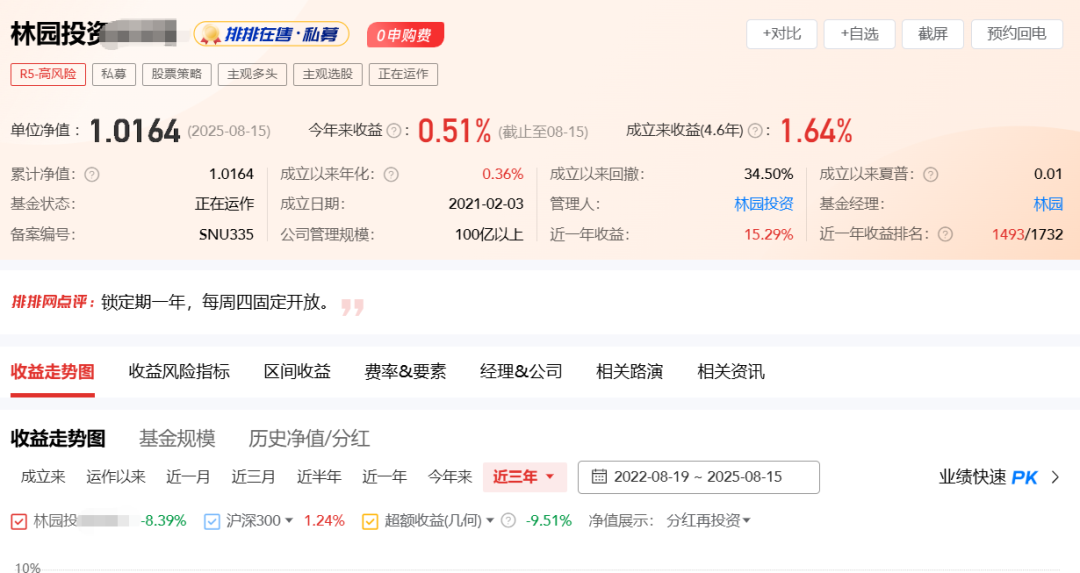Open the 超额收益(几何) dropdown arrow
This screenshot has height=573, width=1080.
pyautogui.click(x=490, y=521)
